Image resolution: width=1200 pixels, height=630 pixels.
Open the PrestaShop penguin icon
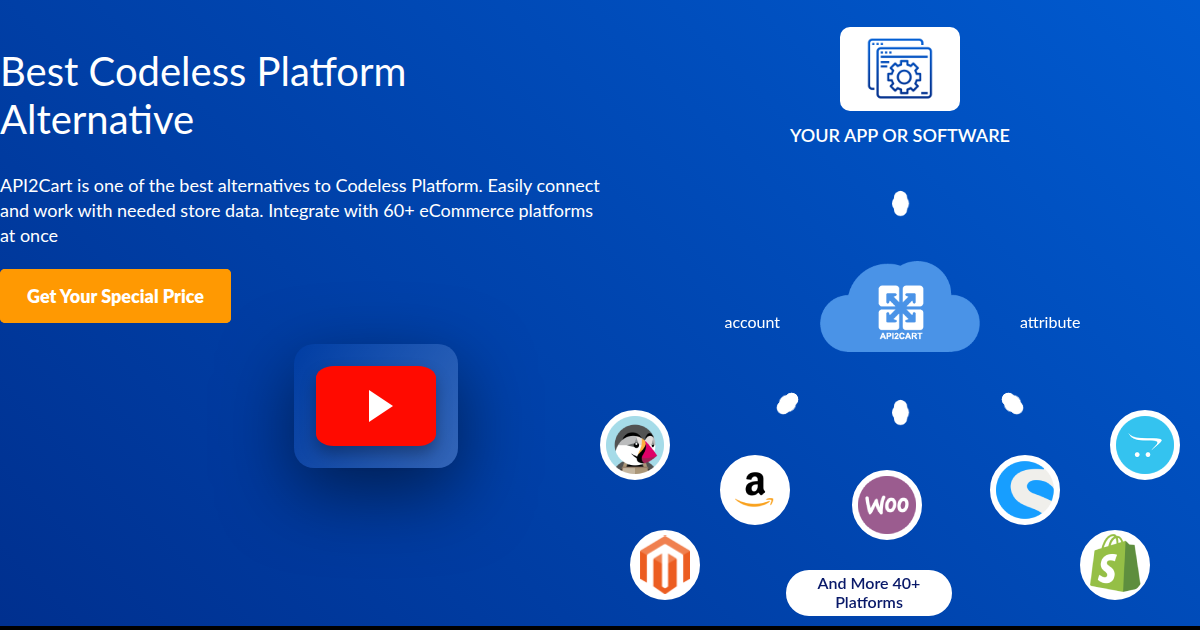coord(635,445)
